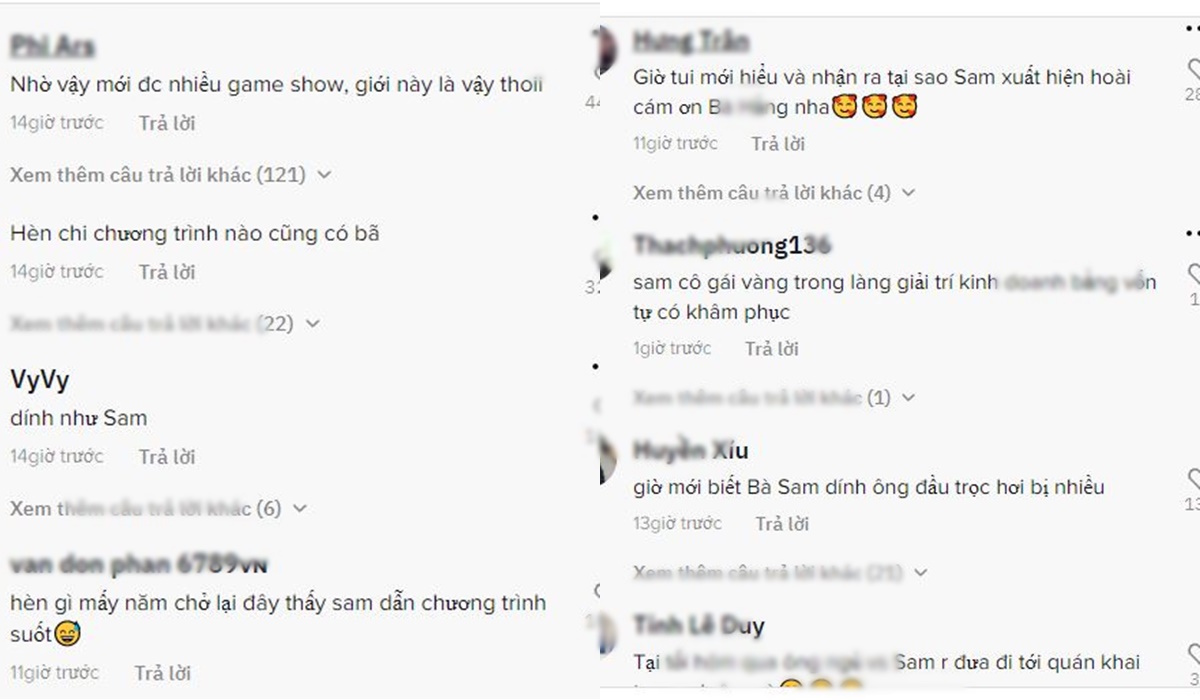Viewport: 1200px width, 700px height.
Task: Expand 6 more replies under VyVy
Action: pos(158,509)
